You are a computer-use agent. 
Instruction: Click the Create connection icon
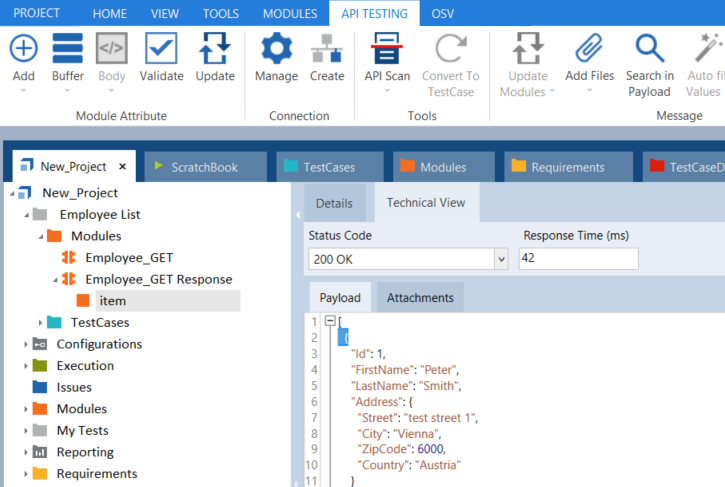coord(327,49)
